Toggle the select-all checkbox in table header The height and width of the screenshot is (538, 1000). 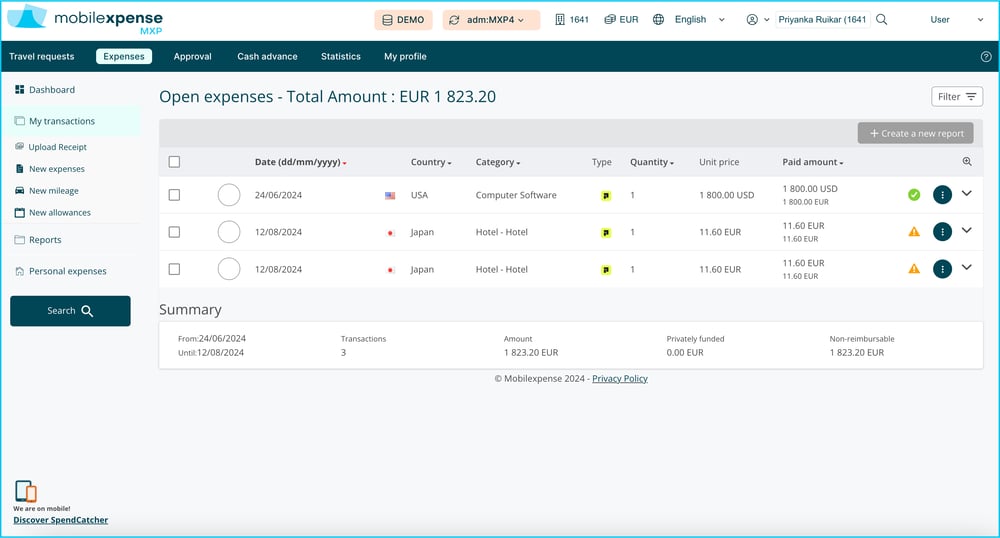click(x=175, y=162)
